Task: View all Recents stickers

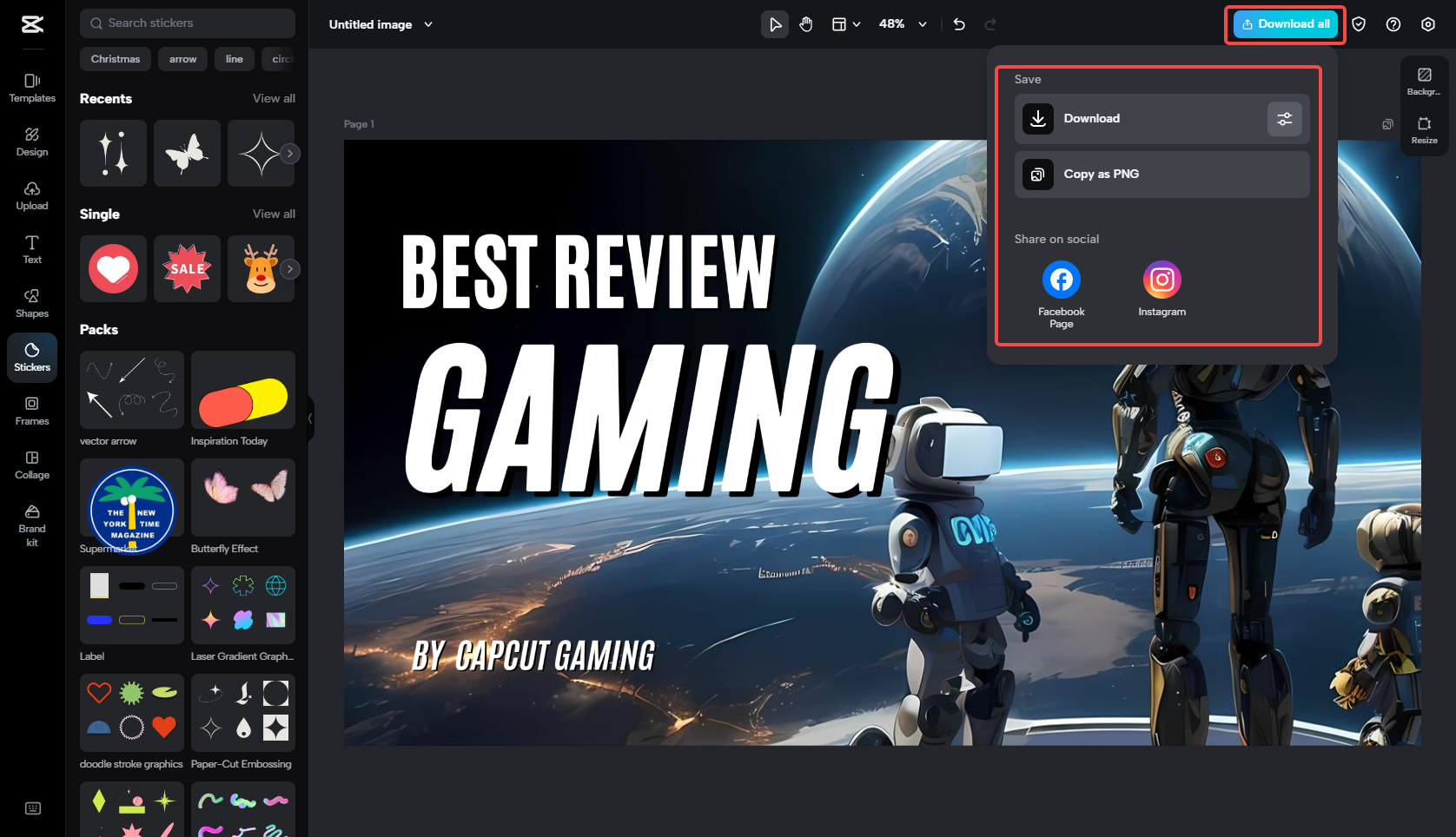Action: tap(274, 99)
